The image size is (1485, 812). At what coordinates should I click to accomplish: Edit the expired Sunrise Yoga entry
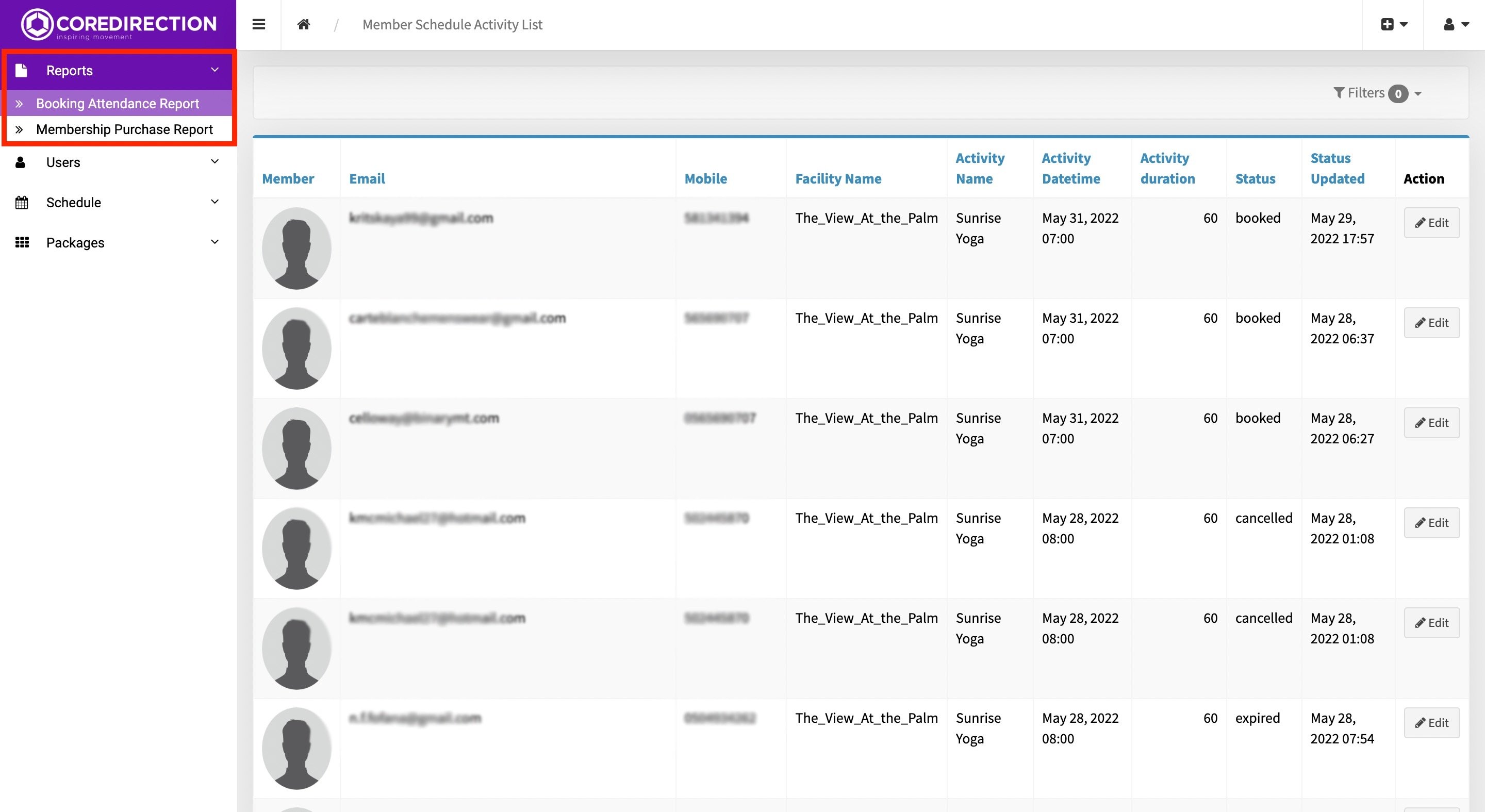(x=1432, y=723)
